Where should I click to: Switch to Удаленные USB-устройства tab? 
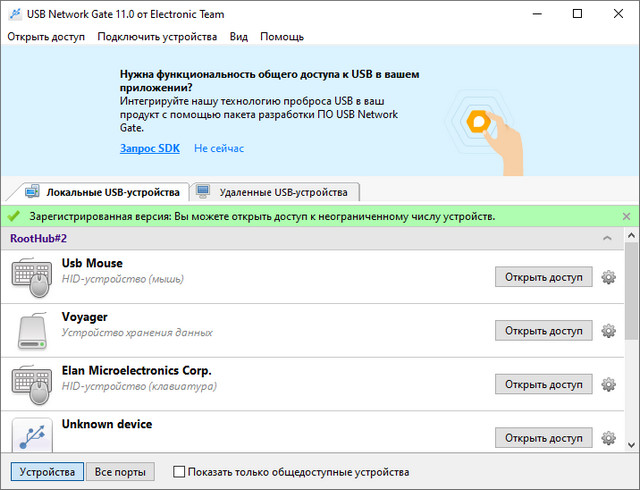(x=275, y=191)
